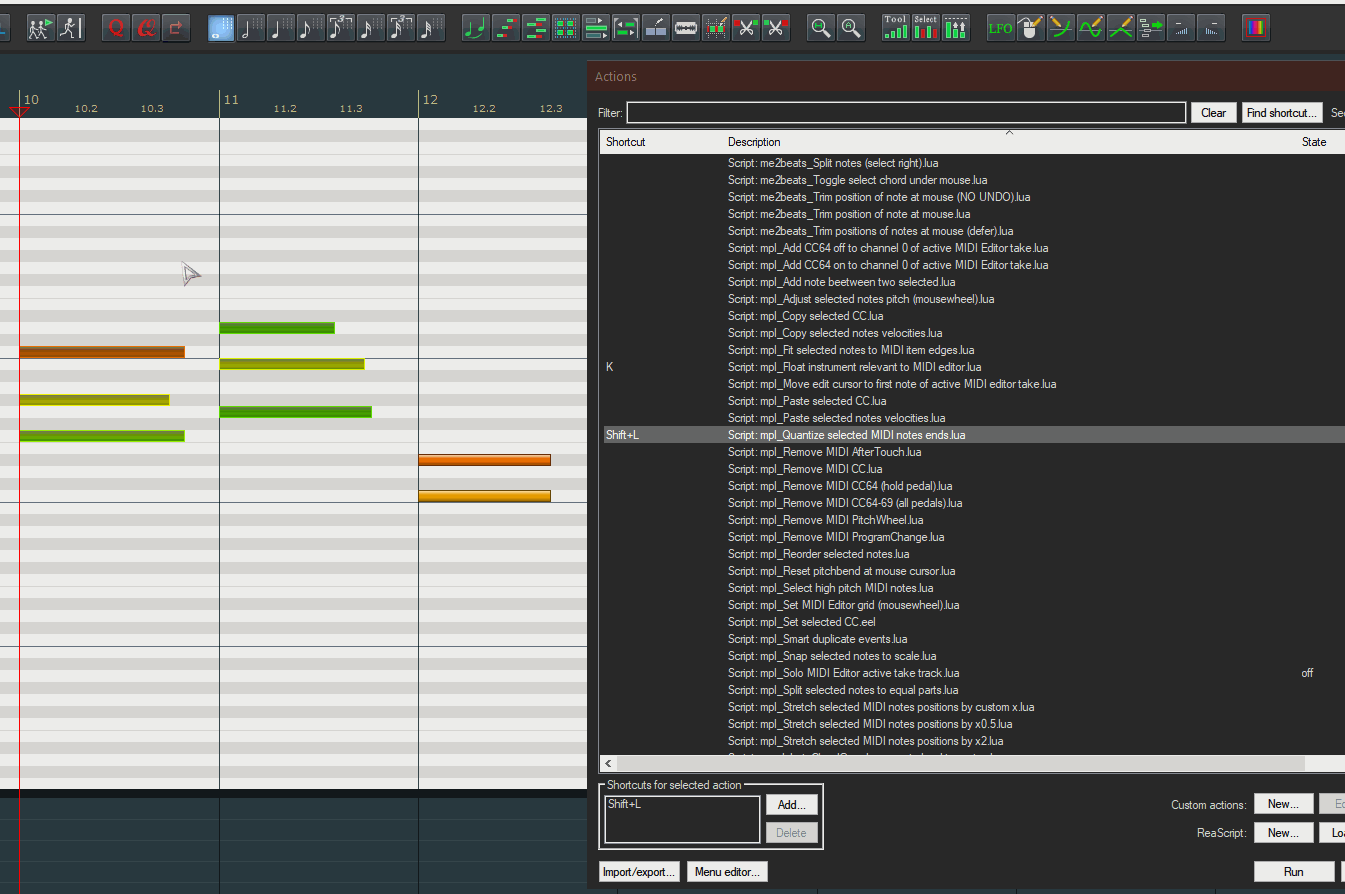The height and width of the screenshot is (894, 1345).
Task: Click the Find shortcut... button
Action: click(1282, 113)
